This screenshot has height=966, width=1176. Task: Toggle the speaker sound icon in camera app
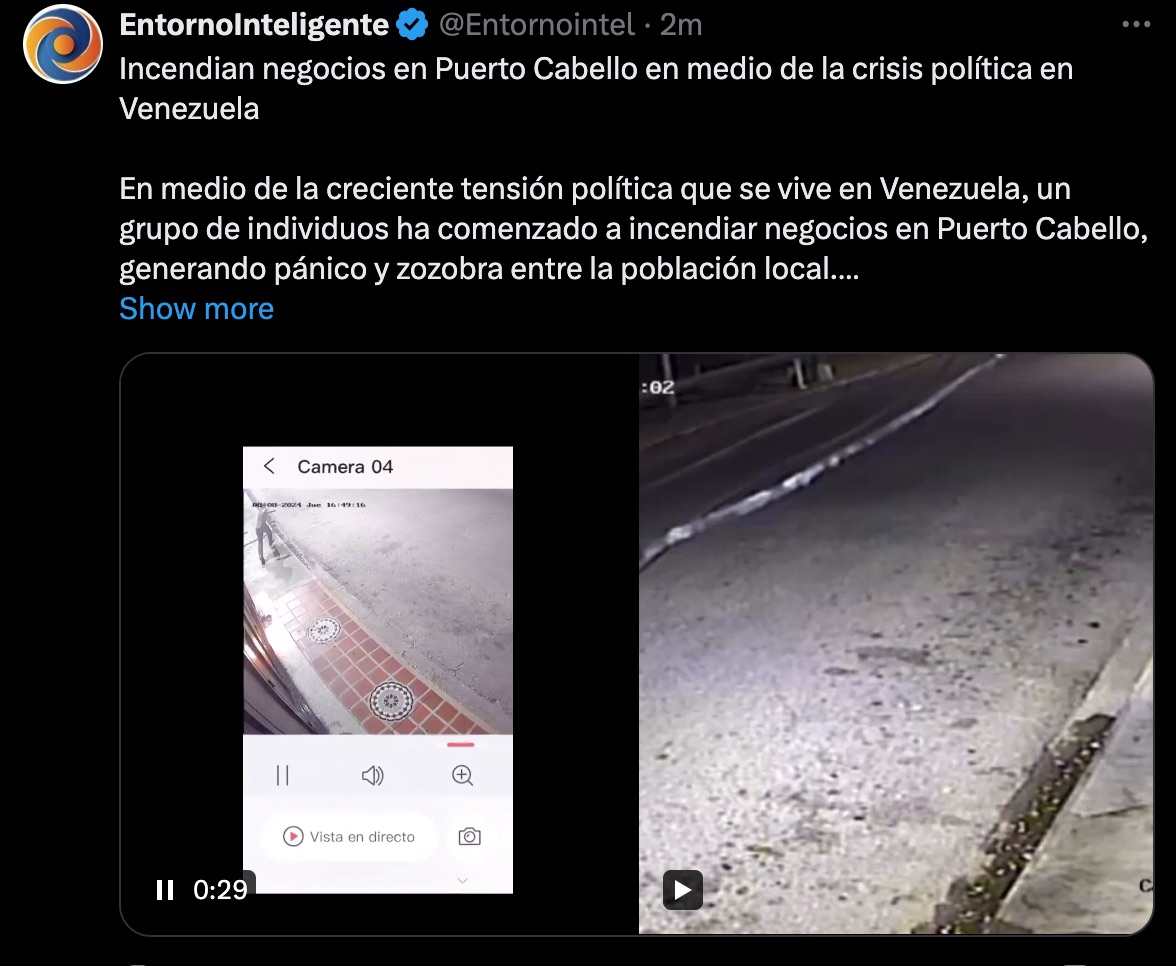372,775
